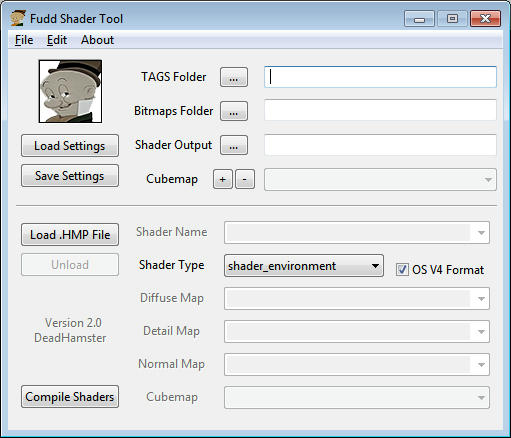Open the About menu
This screenshot has width=511, height=438.
(97, 40)
